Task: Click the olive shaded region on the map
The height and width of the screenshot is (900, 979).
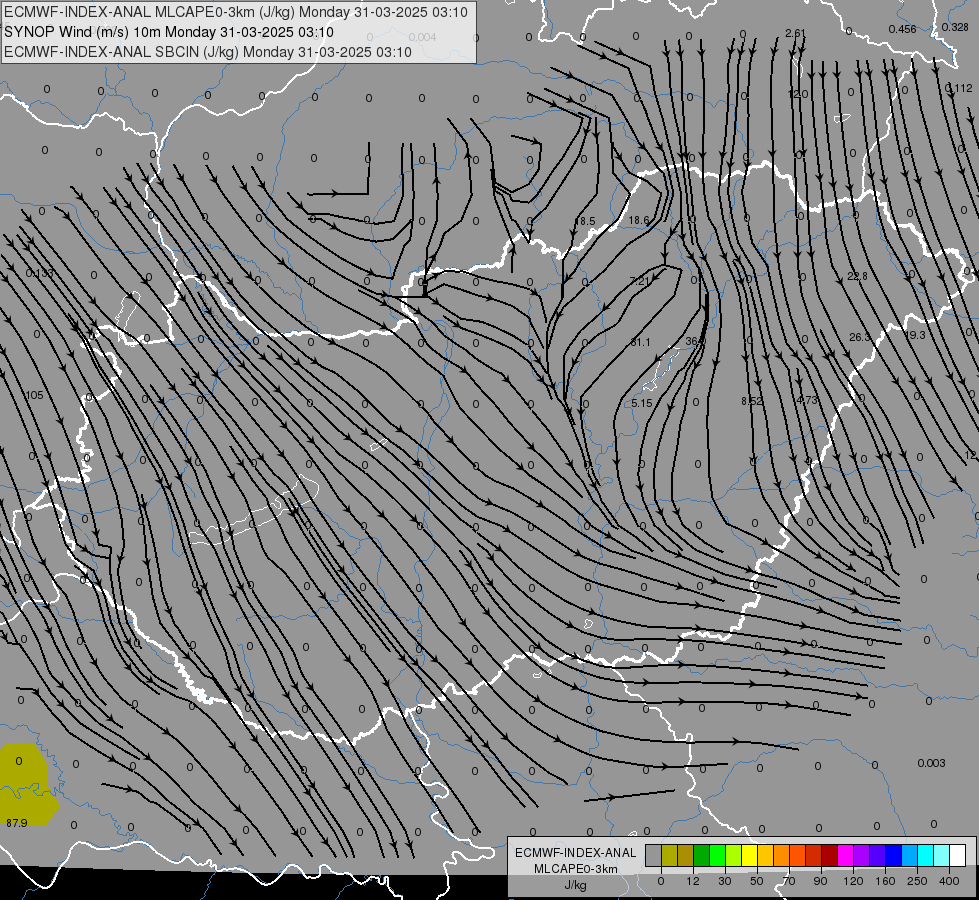Action: [26, 786]
